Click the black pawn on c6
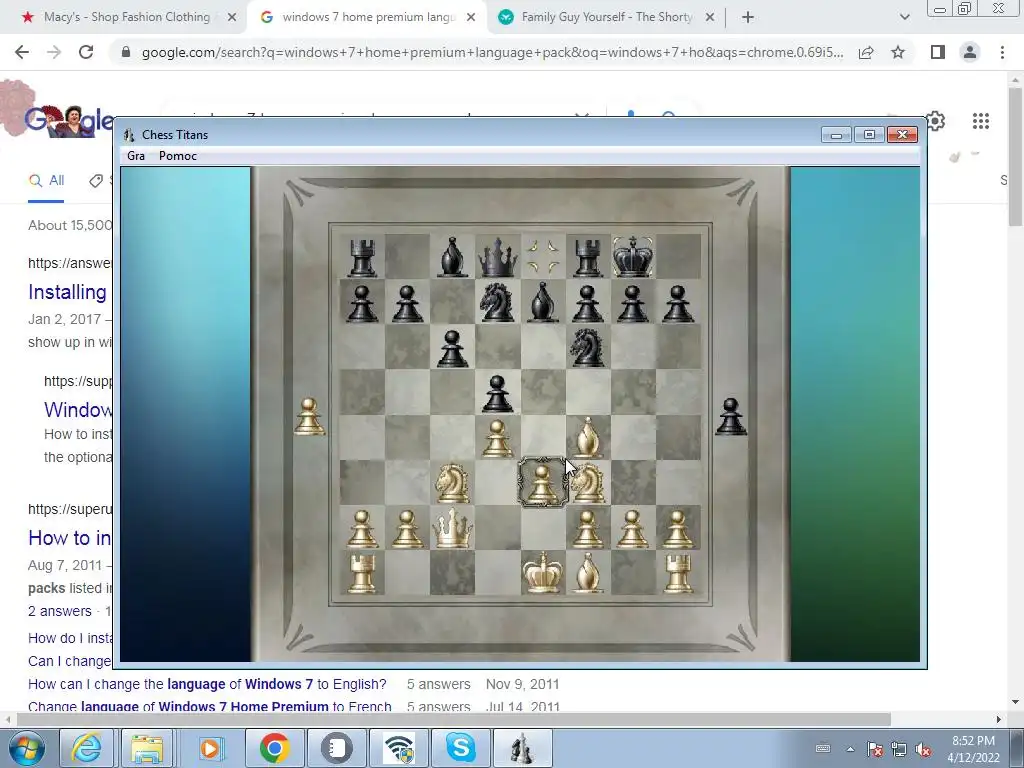The width and height of the screenshot is (1024, 768). coord(453,349)
